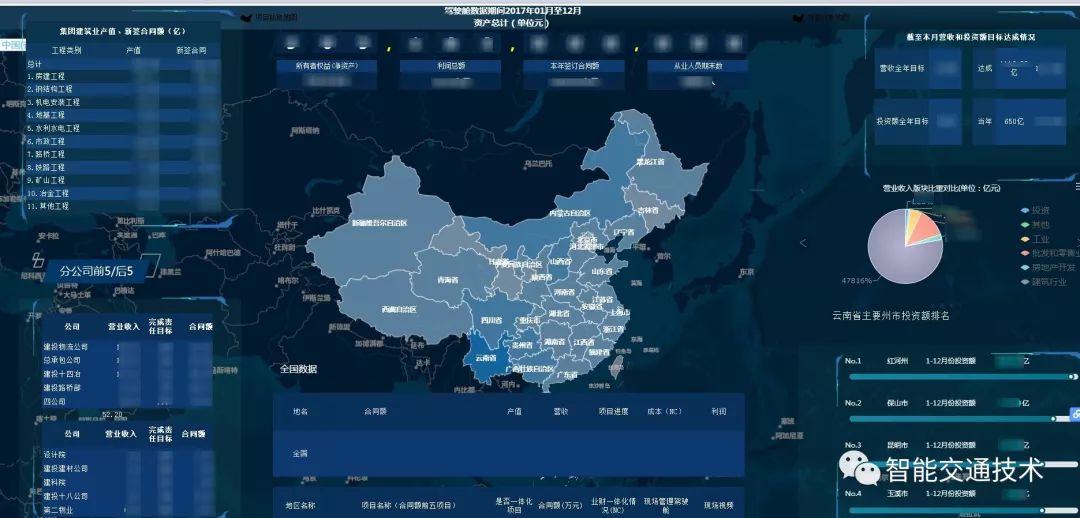Screen dimensions: 1080x518
Task: Select 广东省 on the map
Action: point(568,375)
